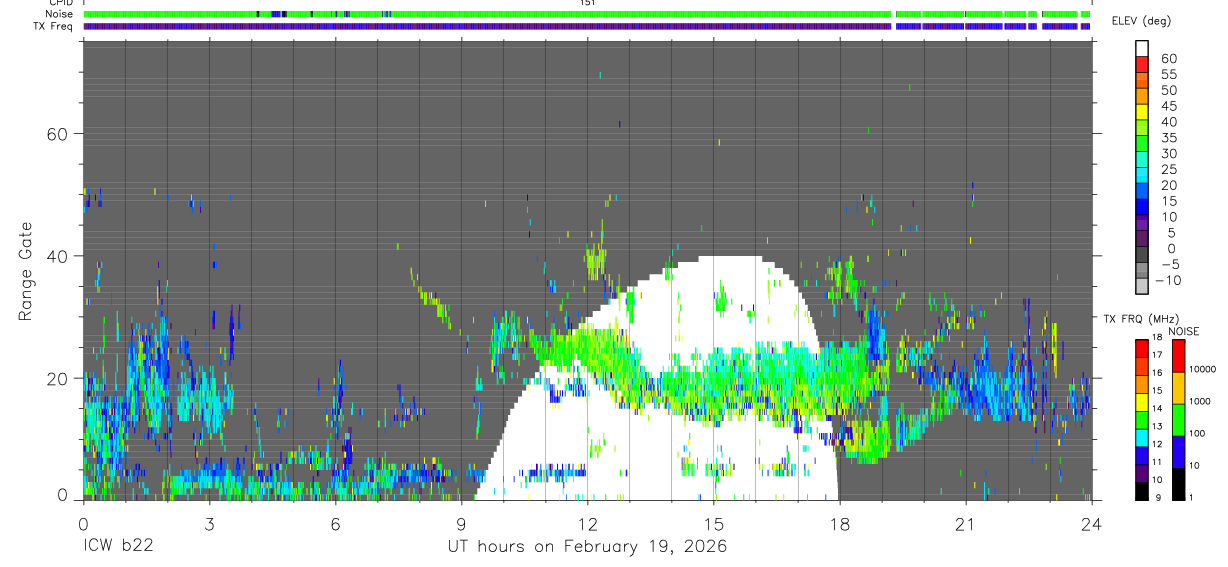Click the x-axis tick label "18"
Screen dimensions: 1228x567
(839, 523)
